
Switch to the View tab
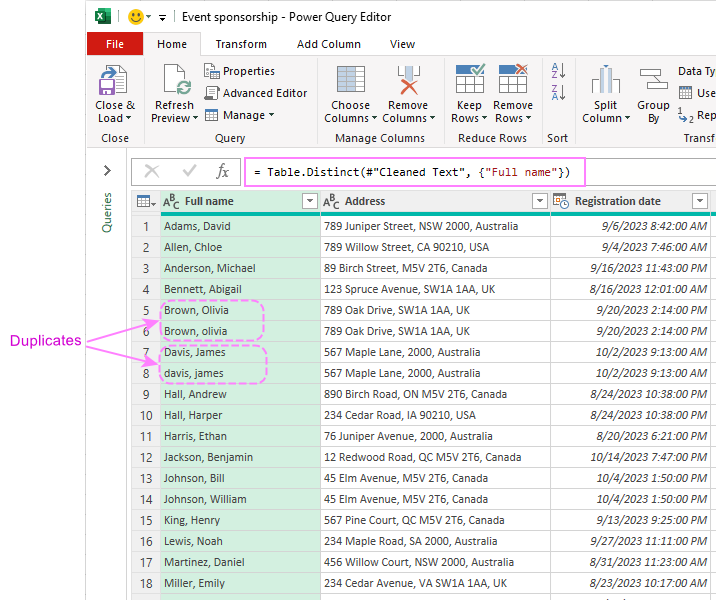402,44
